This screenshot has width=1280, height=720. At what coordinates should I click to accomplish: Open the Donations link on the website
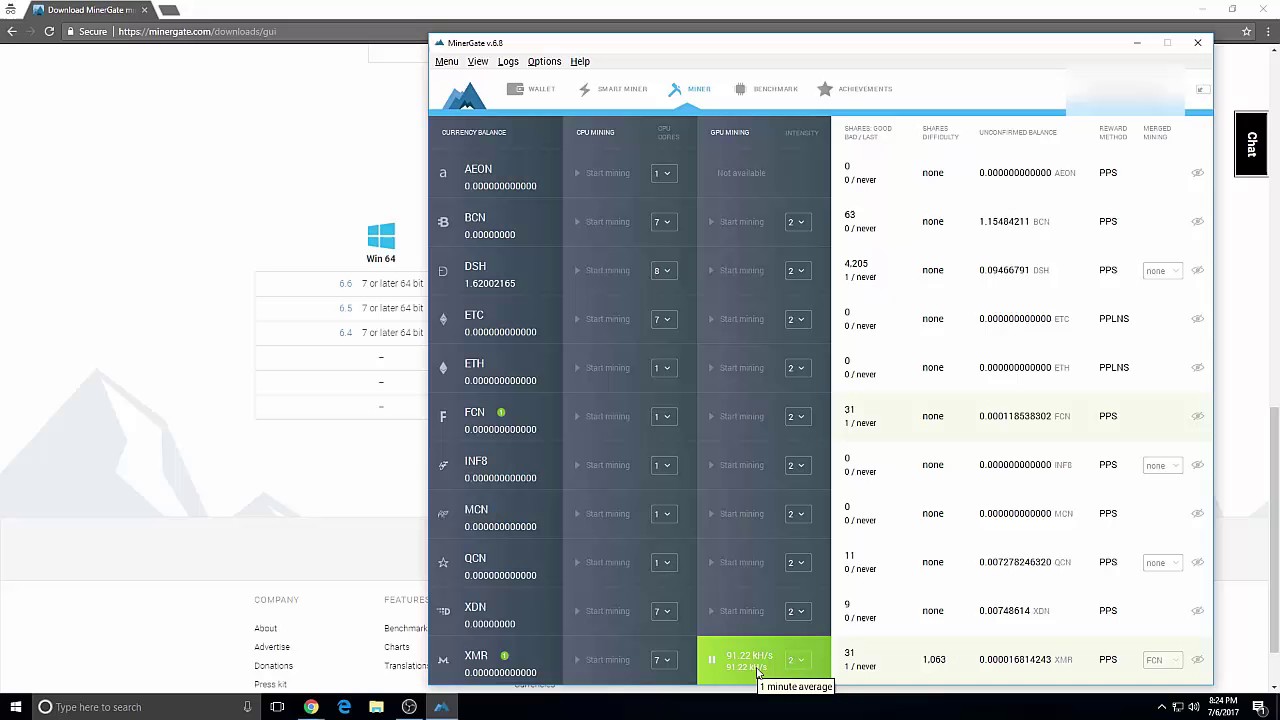(x=273, y=666)
